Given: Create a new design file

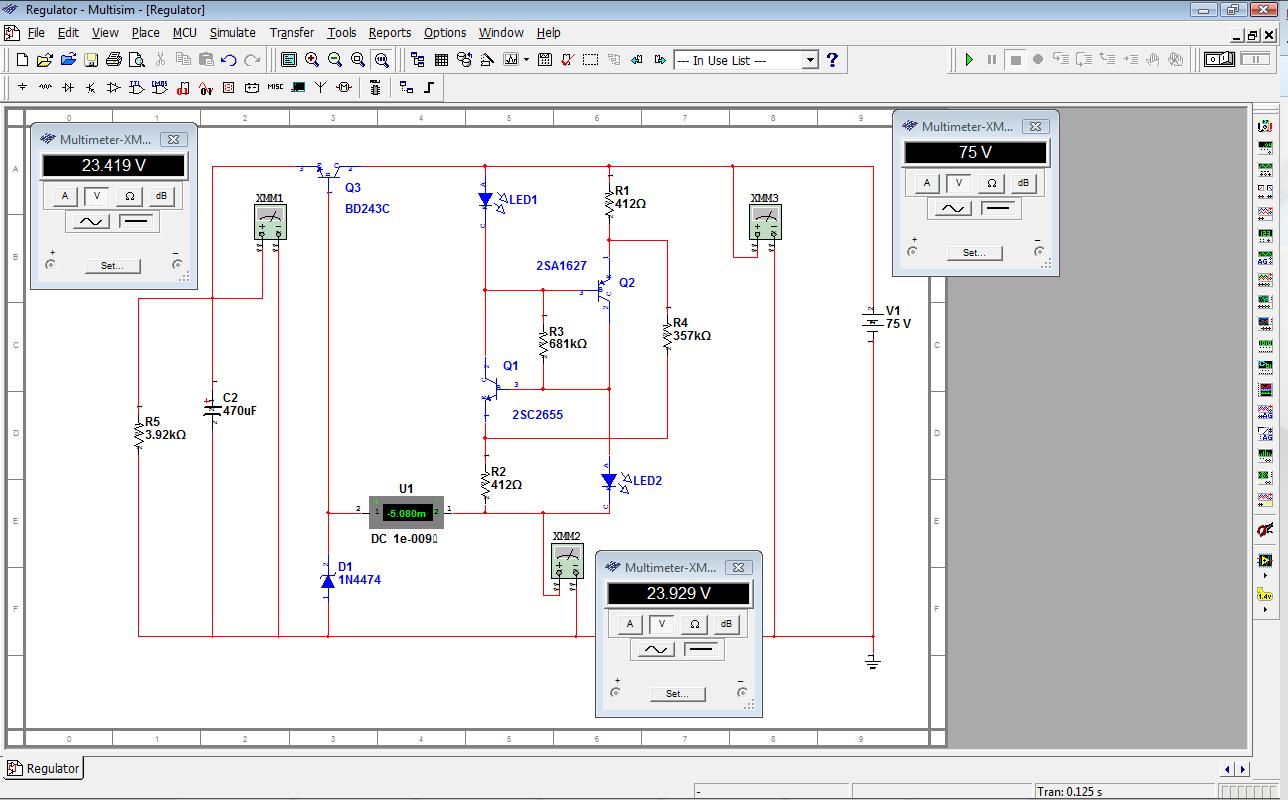Looking at the screenshot, I should pyautogui.click(x=22, y=60).
